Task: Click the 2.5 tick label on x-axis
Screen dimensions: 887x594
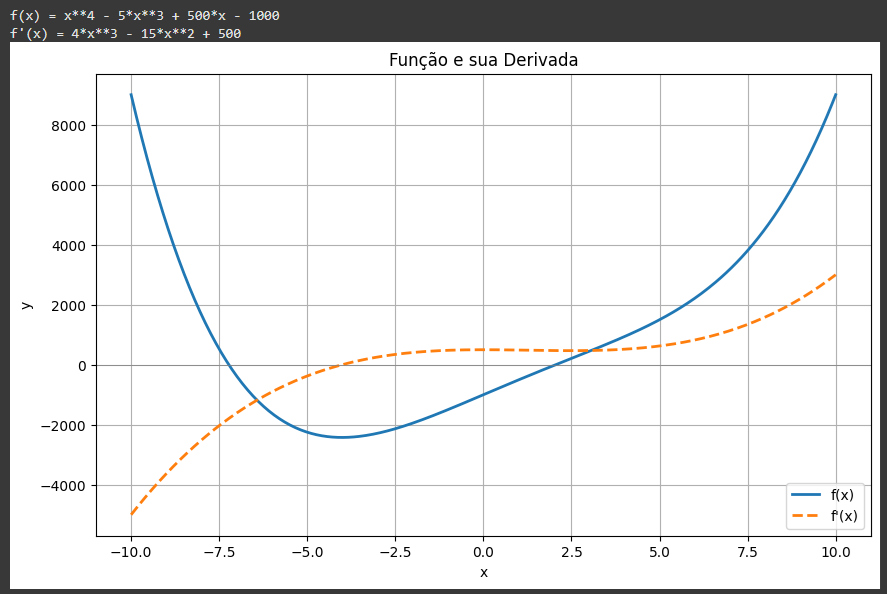Action: click(571, 552)
